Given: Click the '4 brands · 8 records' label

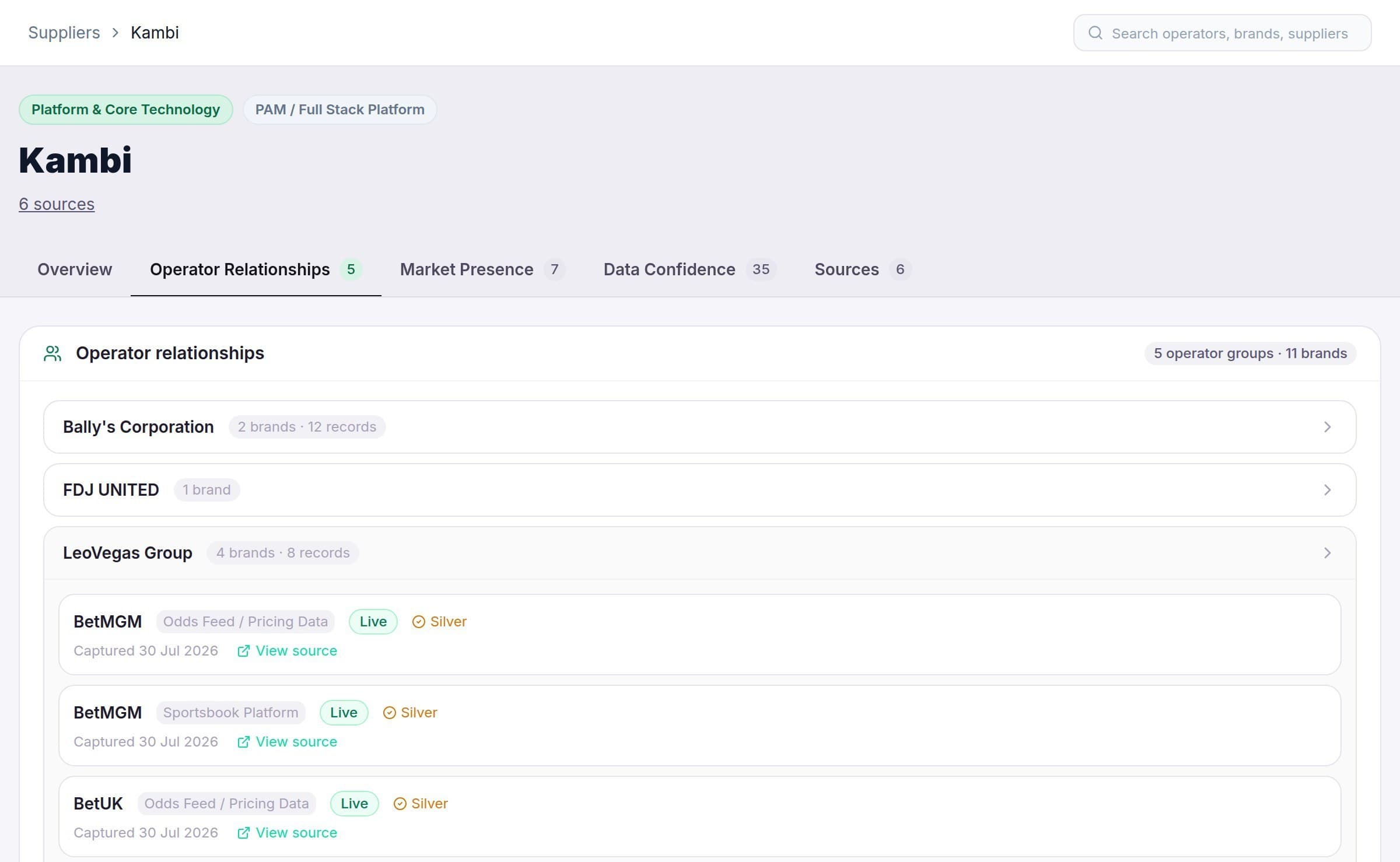Looking at the screenshot, I should coord(283,553).
